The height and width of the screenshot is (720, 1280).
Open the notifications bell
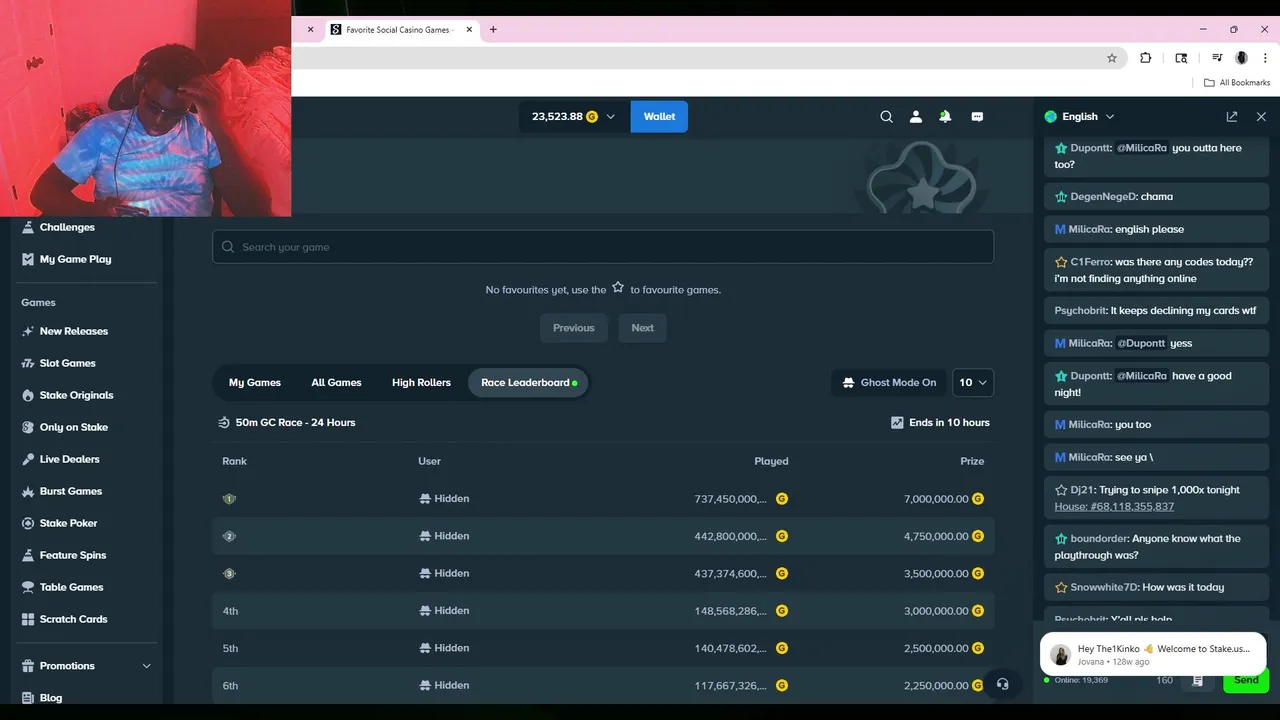tap(945, 117)
